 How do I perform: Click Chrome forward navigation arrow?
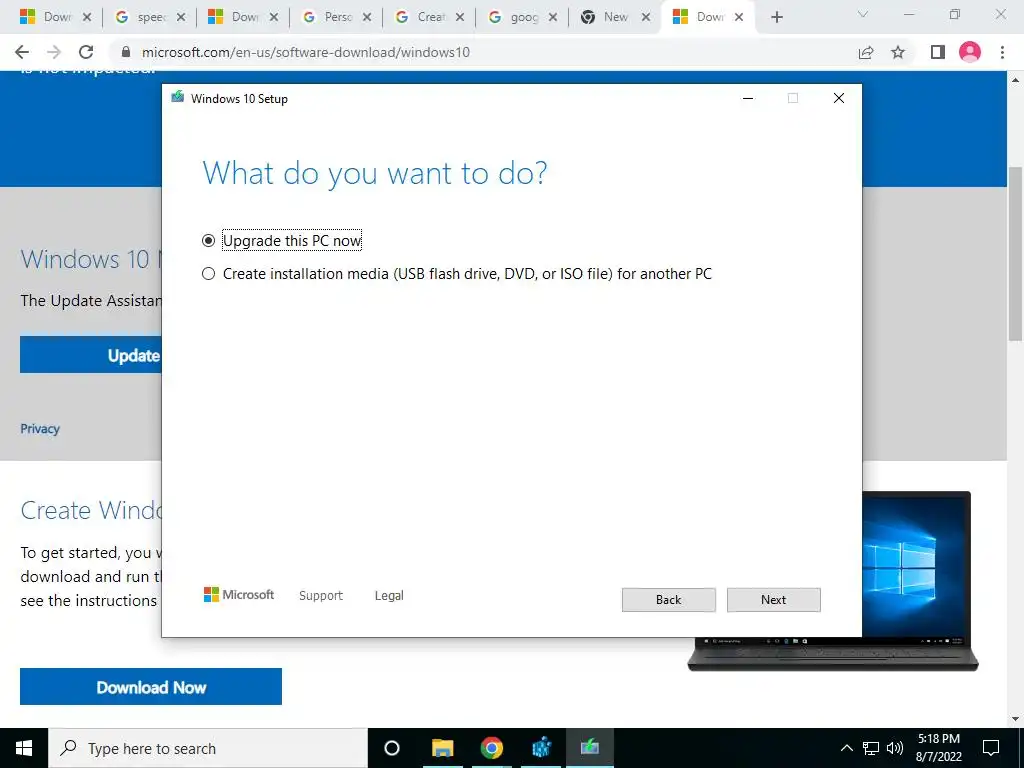point(54,52)
